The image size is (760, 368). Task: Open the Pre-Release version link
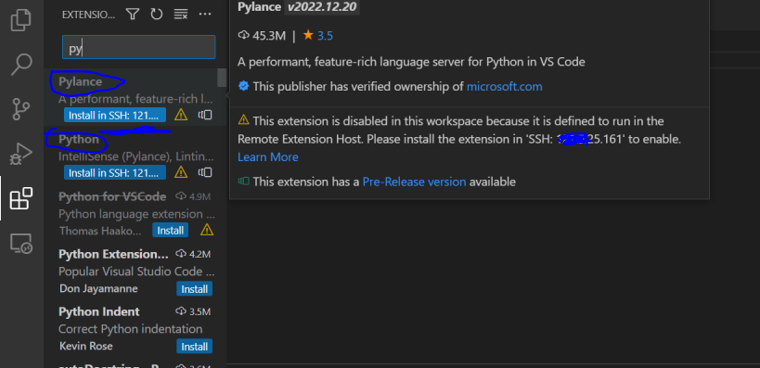[414, 182]
